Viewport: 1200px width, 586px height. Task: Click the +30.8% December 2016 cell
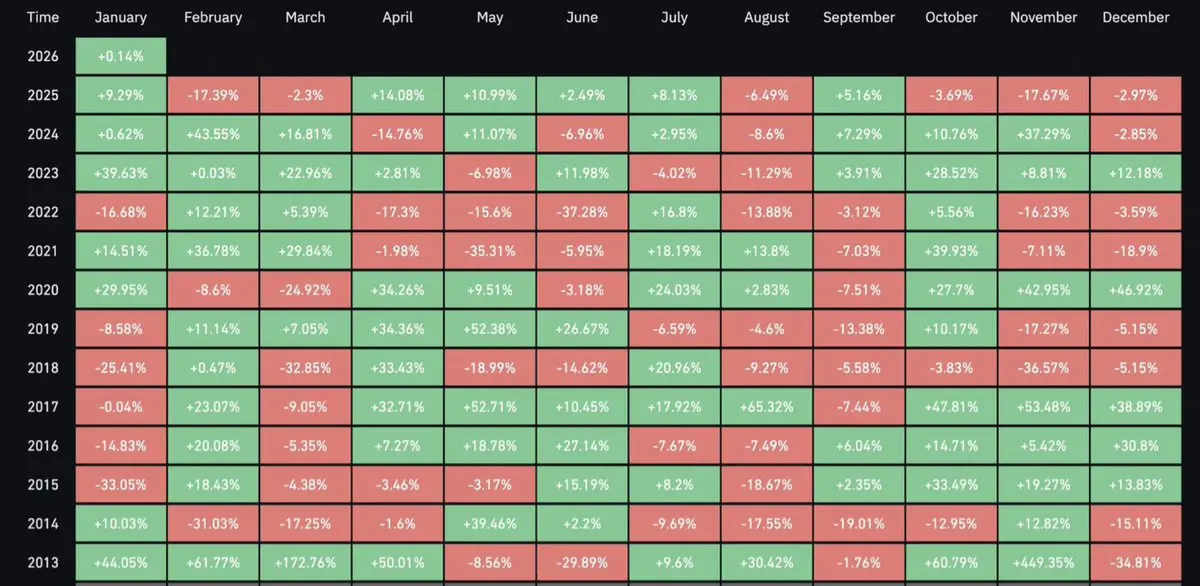1137,445
